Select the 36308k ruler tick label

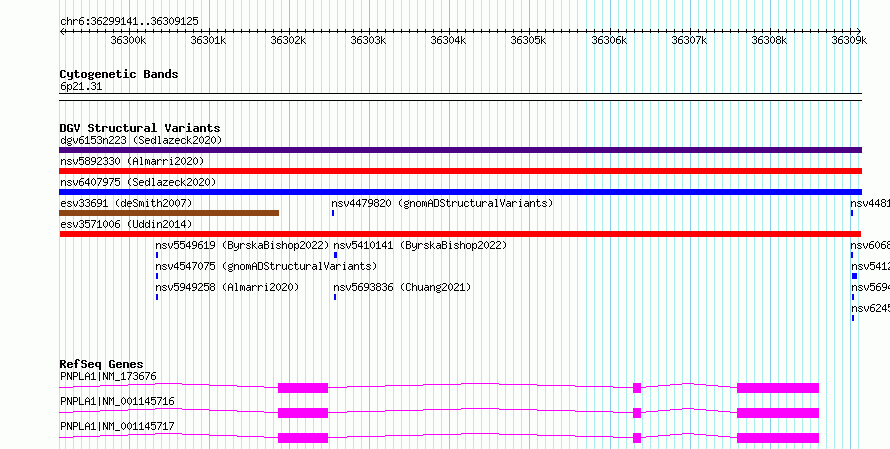(769, 40)
